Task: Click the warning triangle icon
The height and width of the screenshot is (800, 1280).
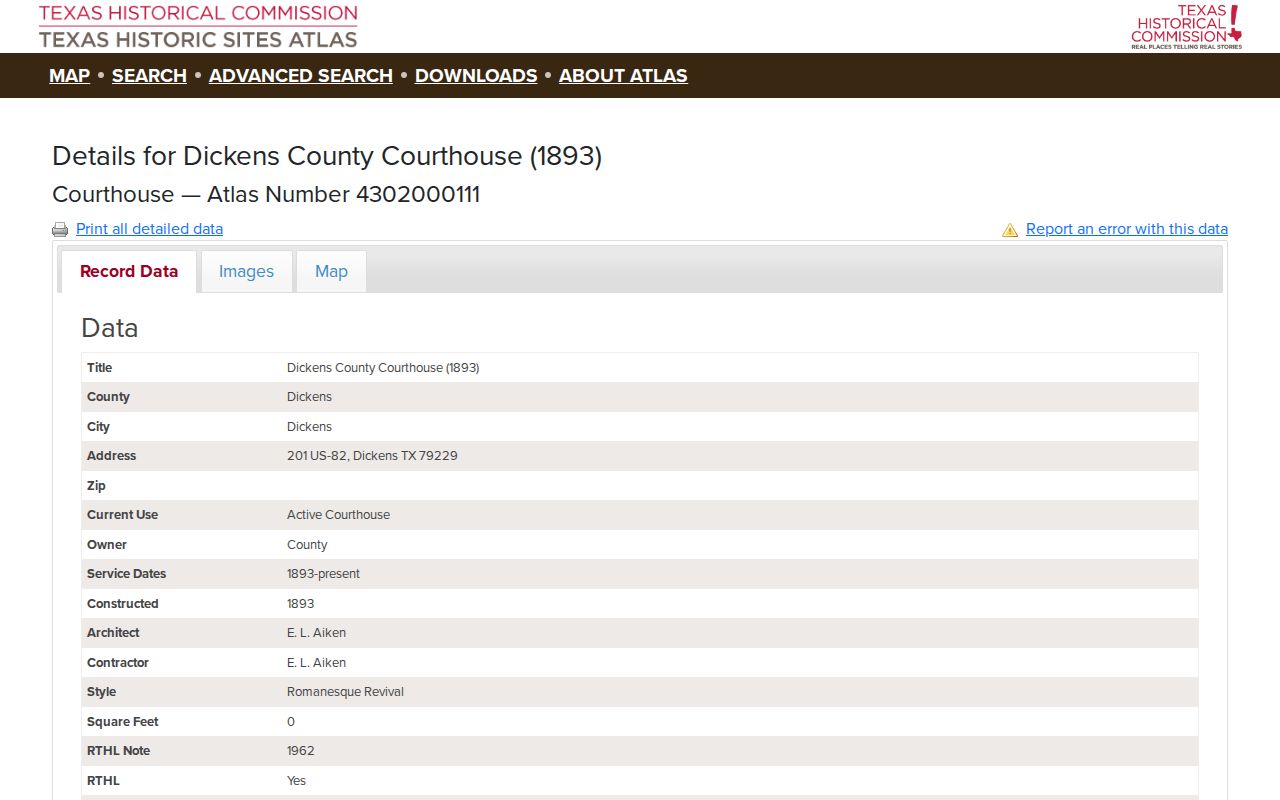Action: (1010, 229)
